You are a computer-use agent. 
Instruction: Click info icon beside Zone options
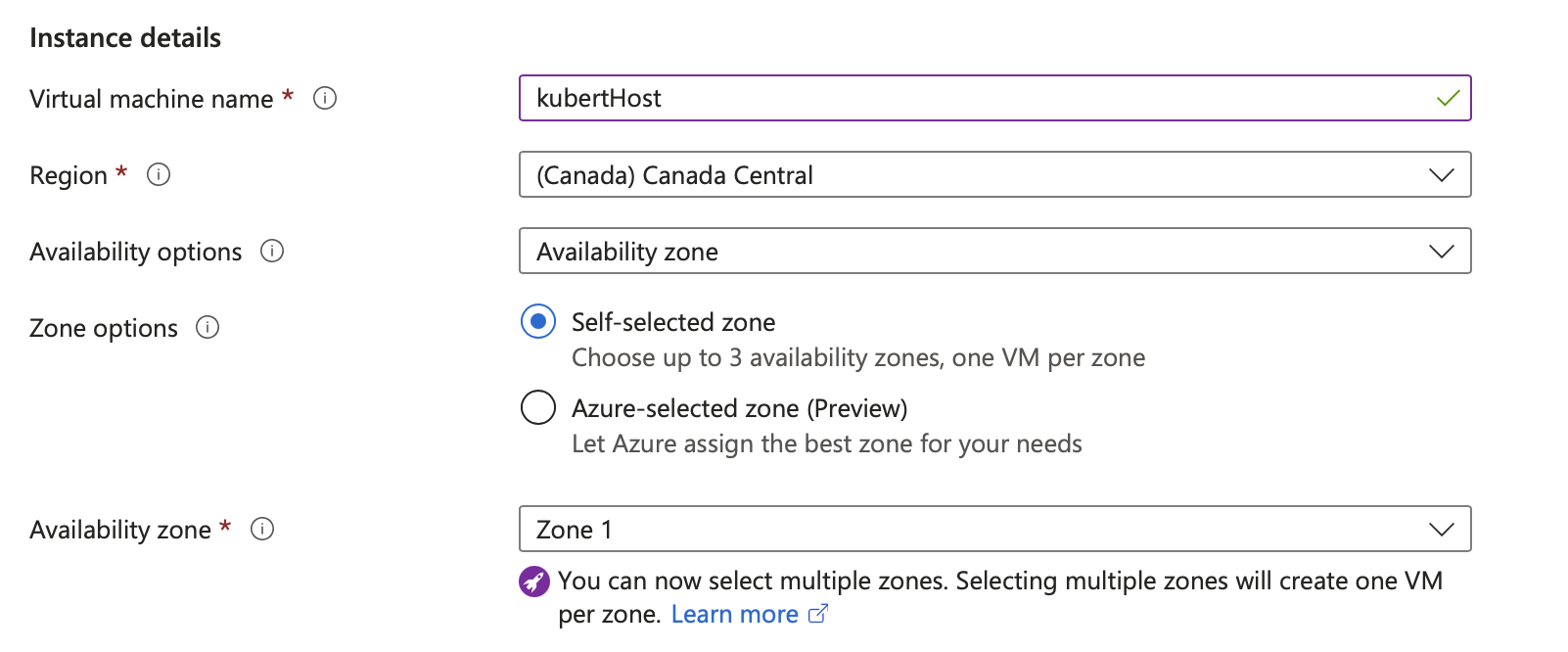pyautogui.click(x=208, y=327)
